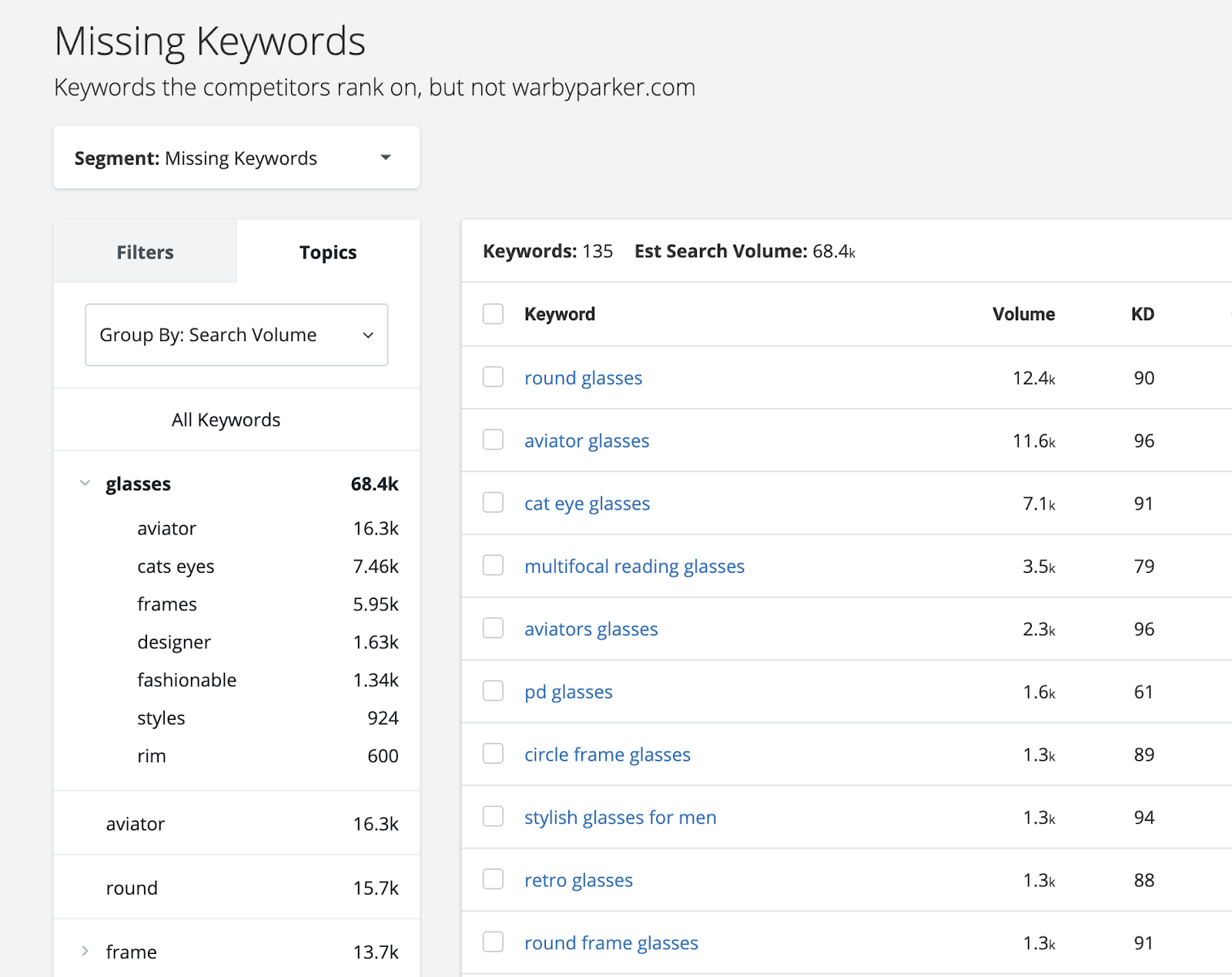Select the cats eyes subtopic
The width and height of the screenshot is (1232, 977).
pos(176,567)
